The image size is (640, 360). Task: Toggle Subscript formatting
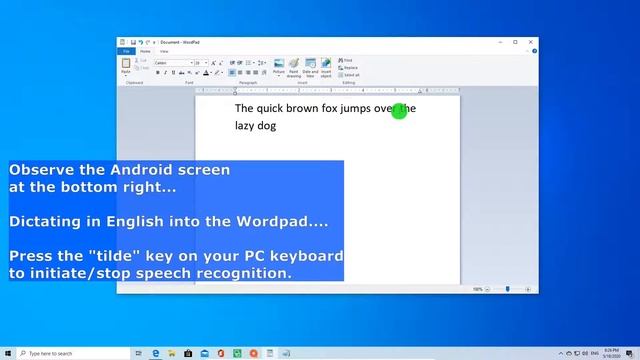[189, 73]
